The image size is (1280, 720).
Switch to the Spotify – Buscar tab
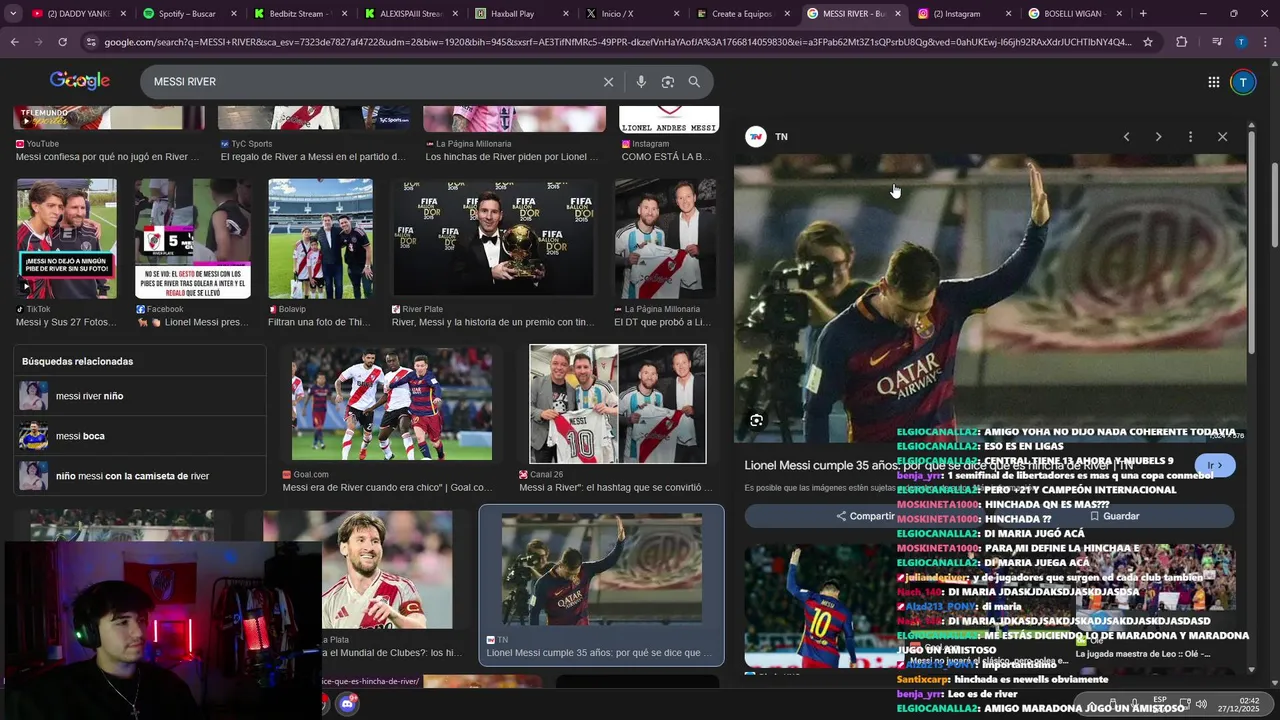(x=190, y=14)
